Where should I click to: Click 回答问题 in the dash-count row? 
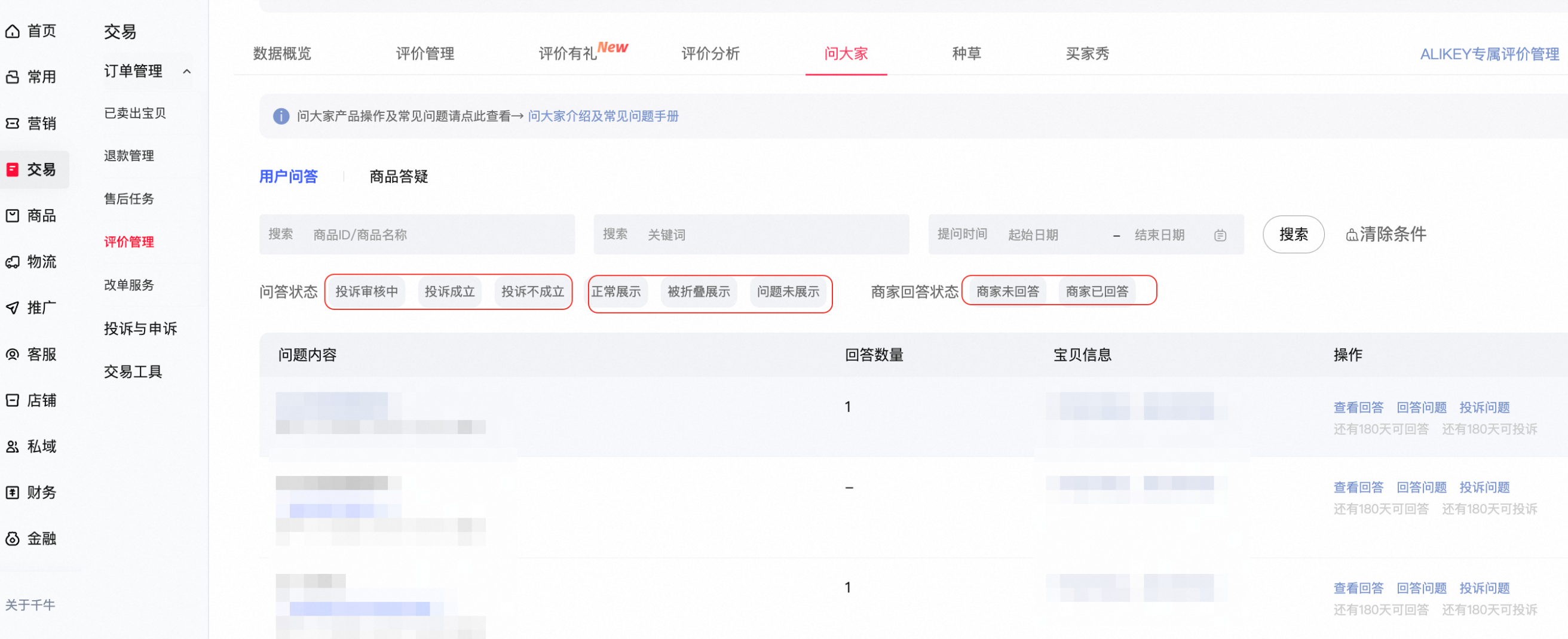click(1422, 487)
